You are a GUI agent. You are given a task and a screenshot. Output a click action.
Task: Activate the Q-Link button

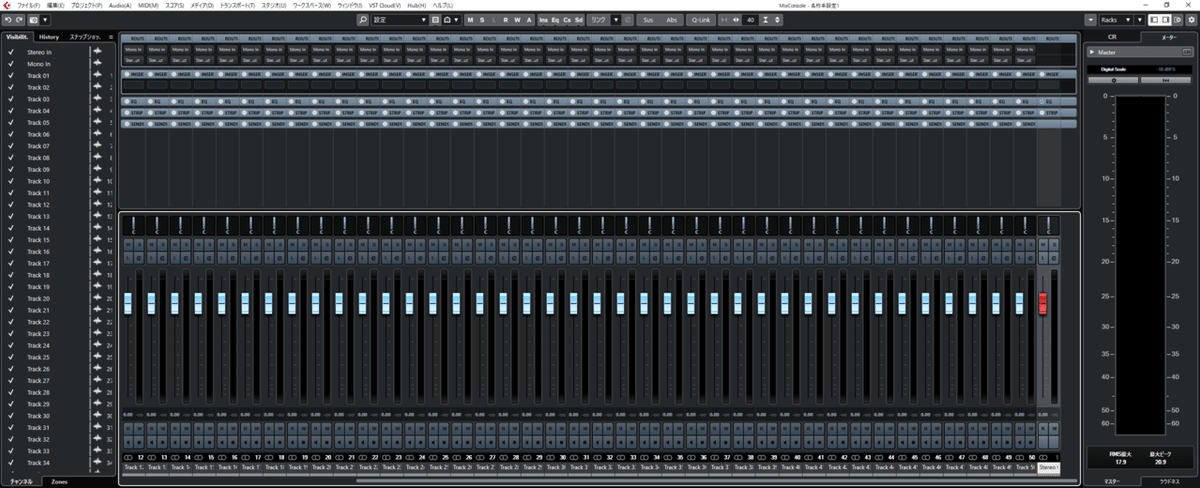[x=700, y=19]
